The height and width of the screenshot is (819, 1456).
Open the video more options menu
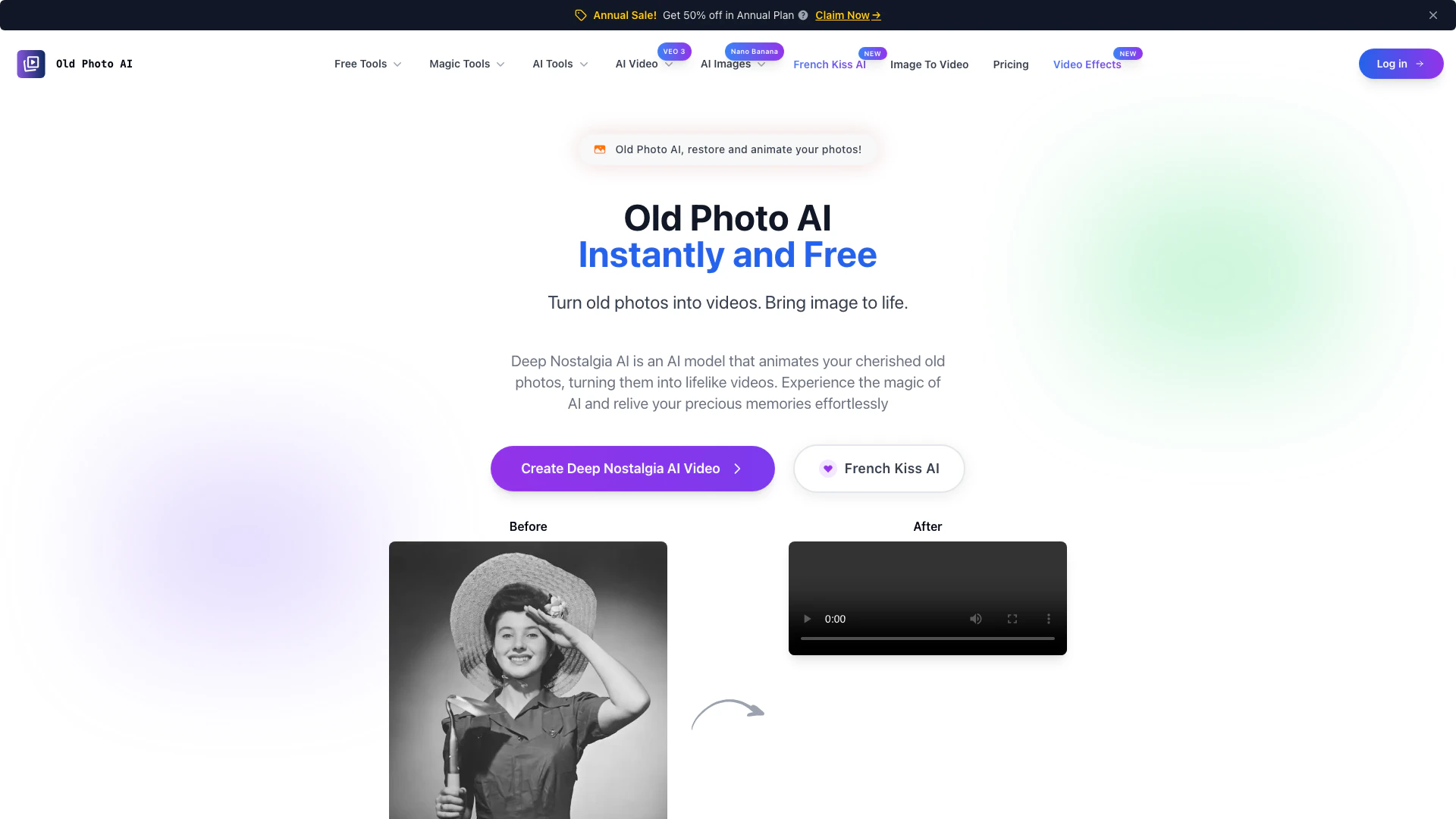pyautogui.click(x=1049, y=619)
